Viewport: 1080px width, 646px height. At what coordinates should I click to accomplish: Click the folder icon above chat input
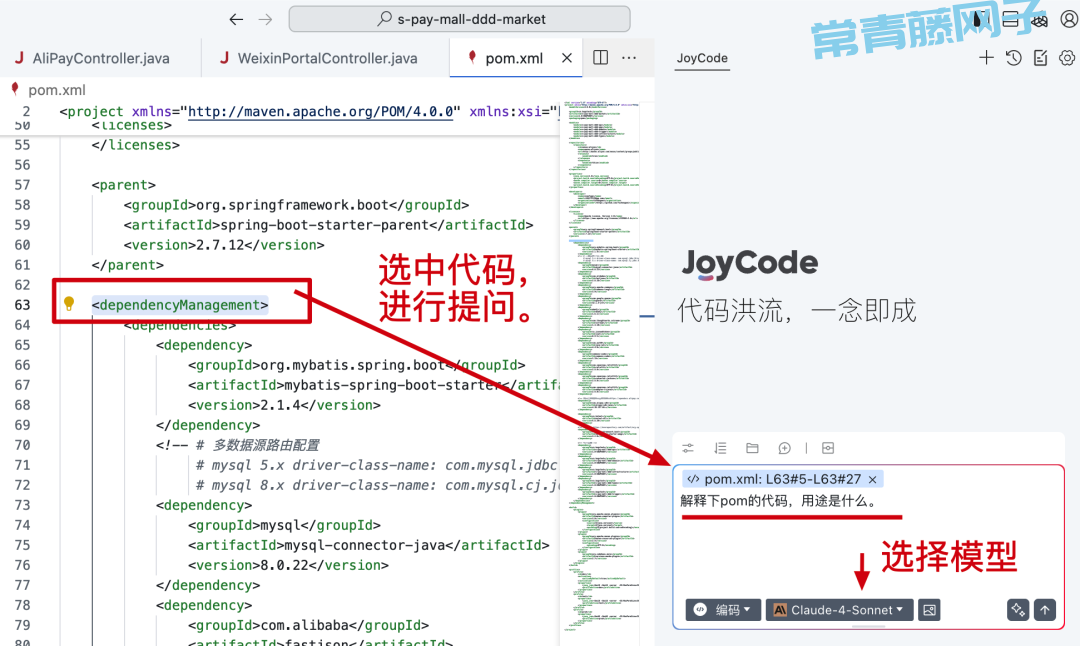(x=752, y=448)
